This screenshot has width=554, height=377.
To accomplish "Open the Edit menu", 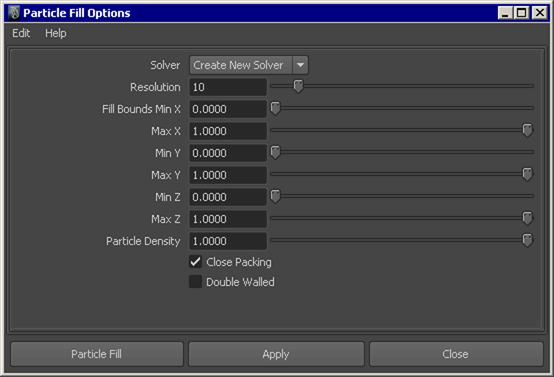I will tap(21, 33).
